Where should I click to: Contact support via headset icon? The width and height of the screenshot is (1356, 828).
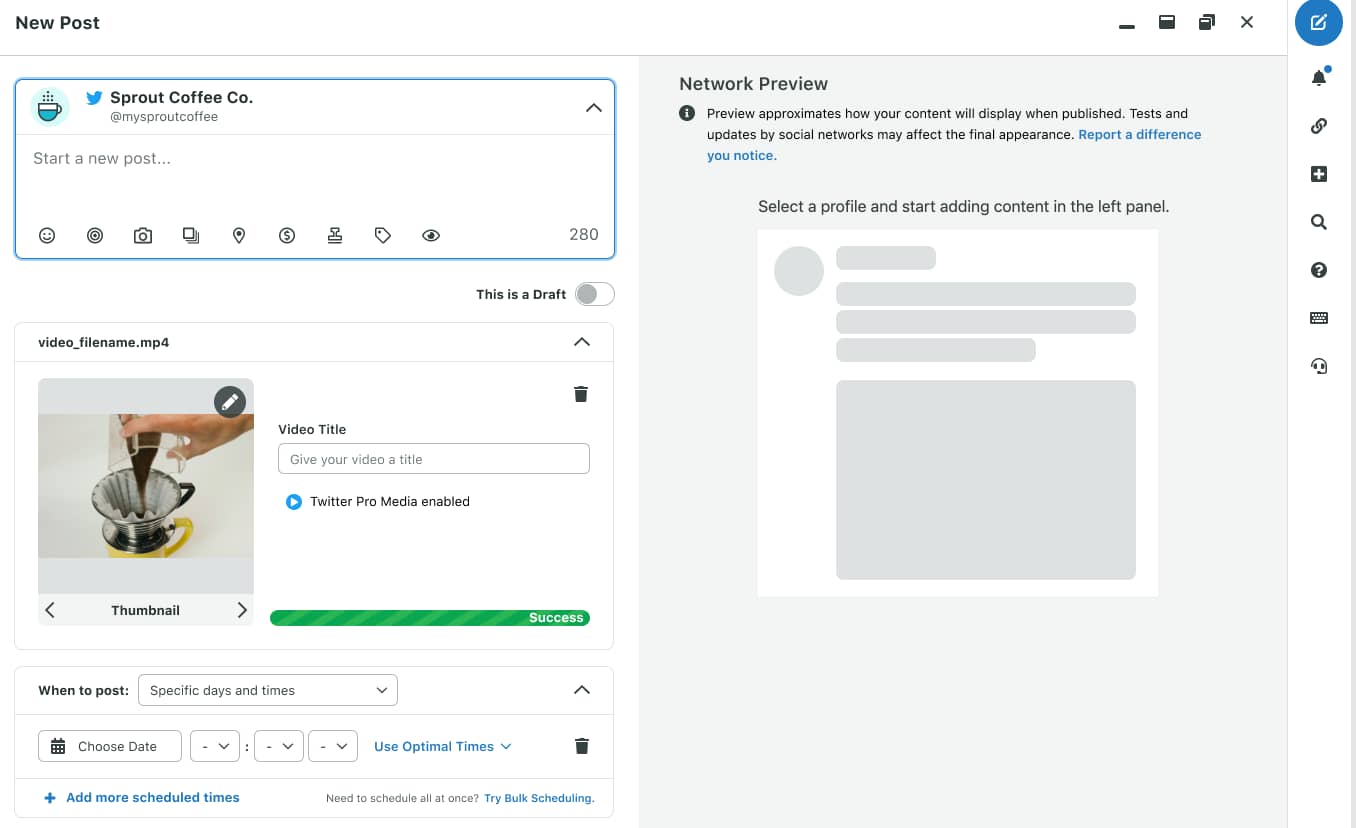click(1318, 366)
